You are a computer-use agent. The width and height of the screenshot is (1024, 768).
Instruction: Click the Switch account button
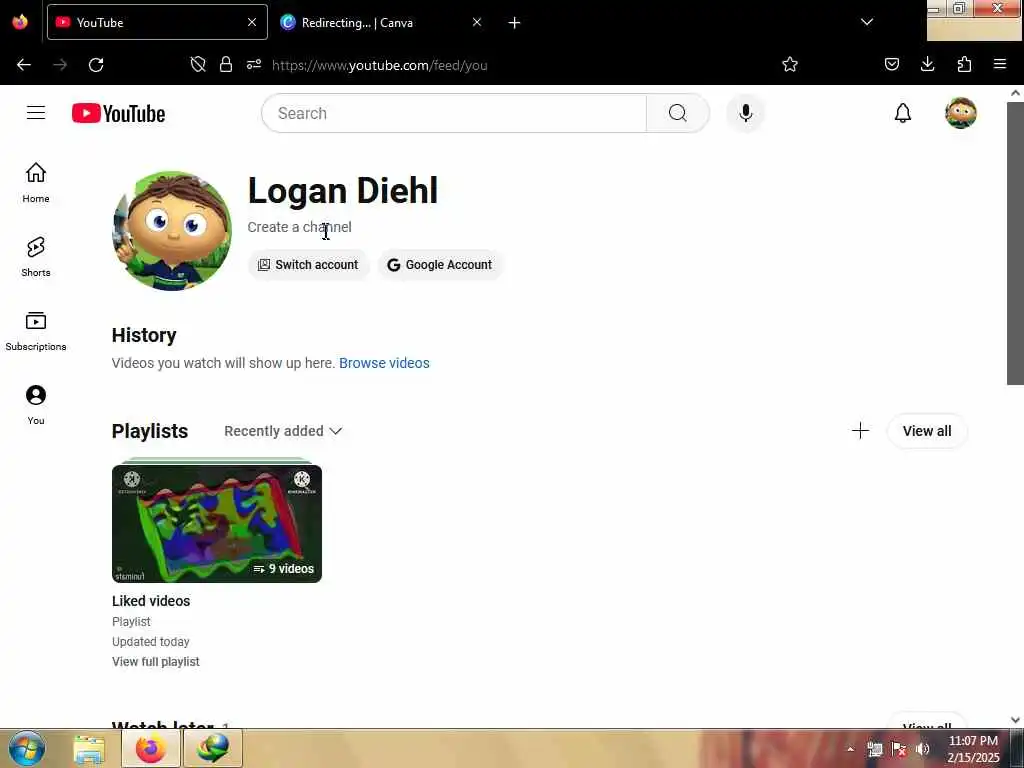[308, 264]
